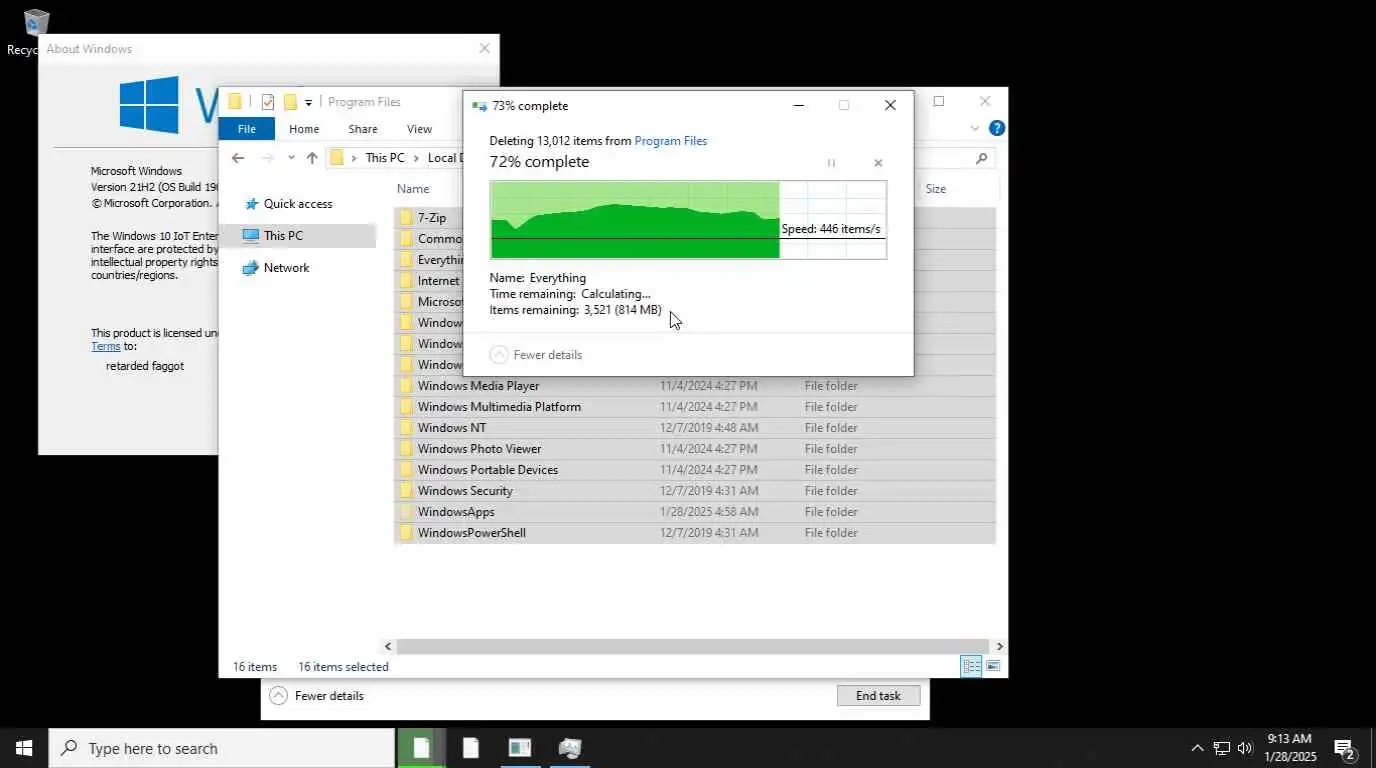1376x768 pixels.
Task: Click the Up one level arrow in Explorer
Action: [312, 158]
